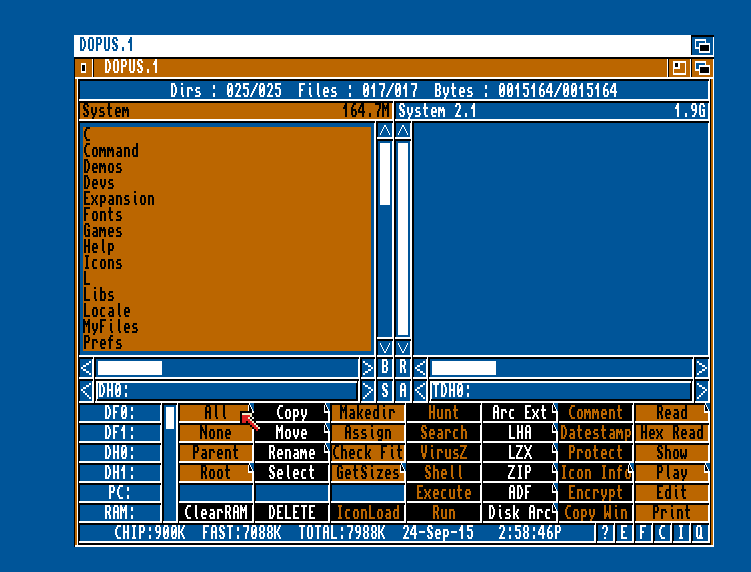Click the Check Fit button
The width and height of the screenshot is (751, 572).
(x=368, y=453)
